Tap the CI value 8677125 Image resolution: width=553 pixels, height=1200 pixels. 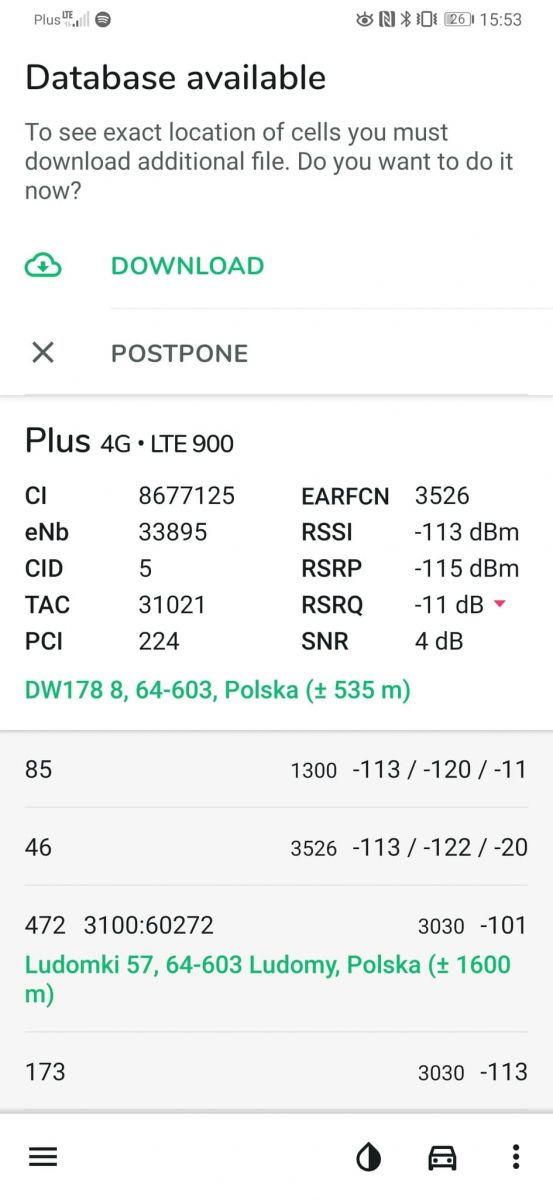(x=186, y=496)
